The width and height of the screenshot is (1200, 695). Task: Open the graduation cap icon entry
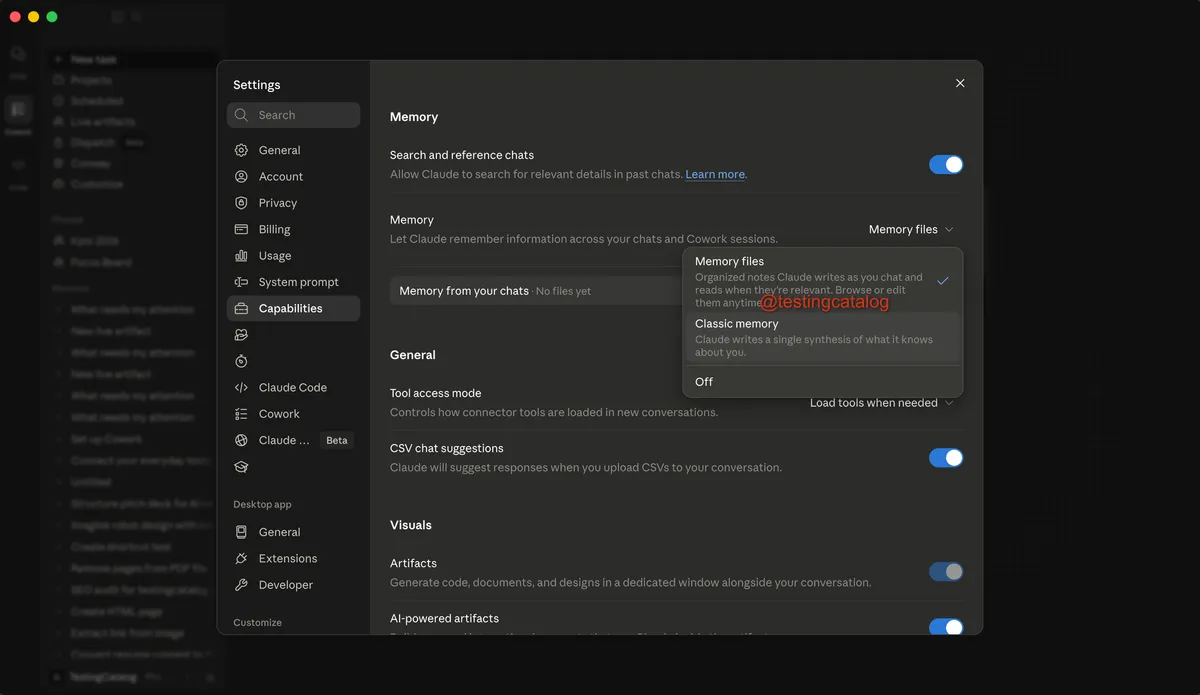coord(241,467)
